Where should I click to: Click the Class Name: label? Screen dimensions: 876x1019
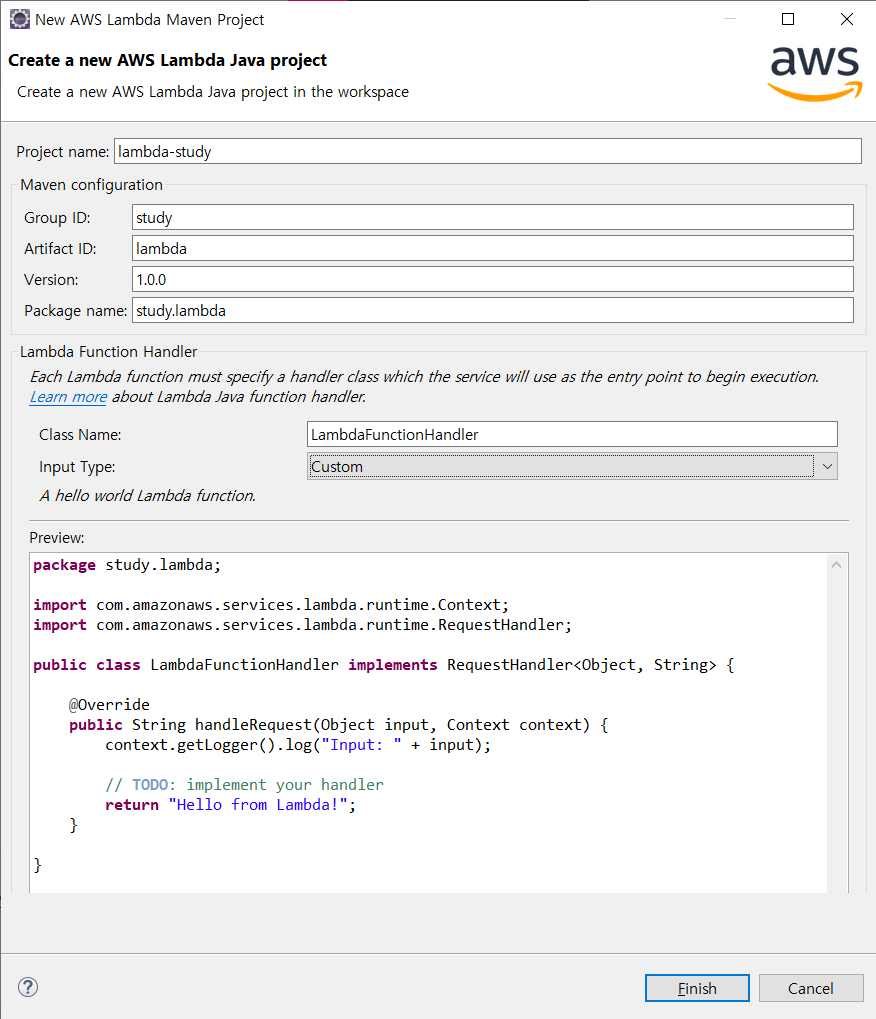tap(80, 434)
